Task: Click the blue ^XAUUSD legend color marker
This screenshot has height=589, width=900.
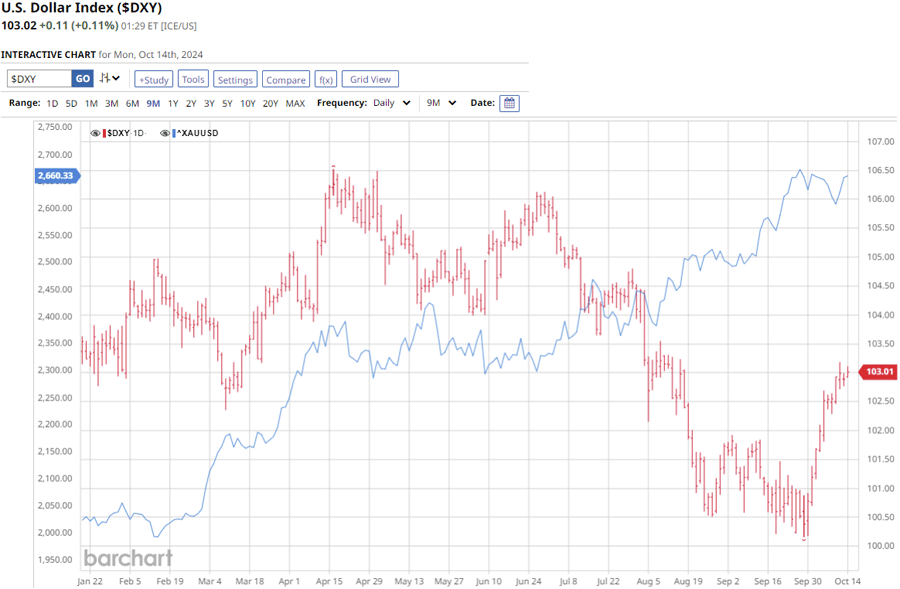Action: point(173,133)
